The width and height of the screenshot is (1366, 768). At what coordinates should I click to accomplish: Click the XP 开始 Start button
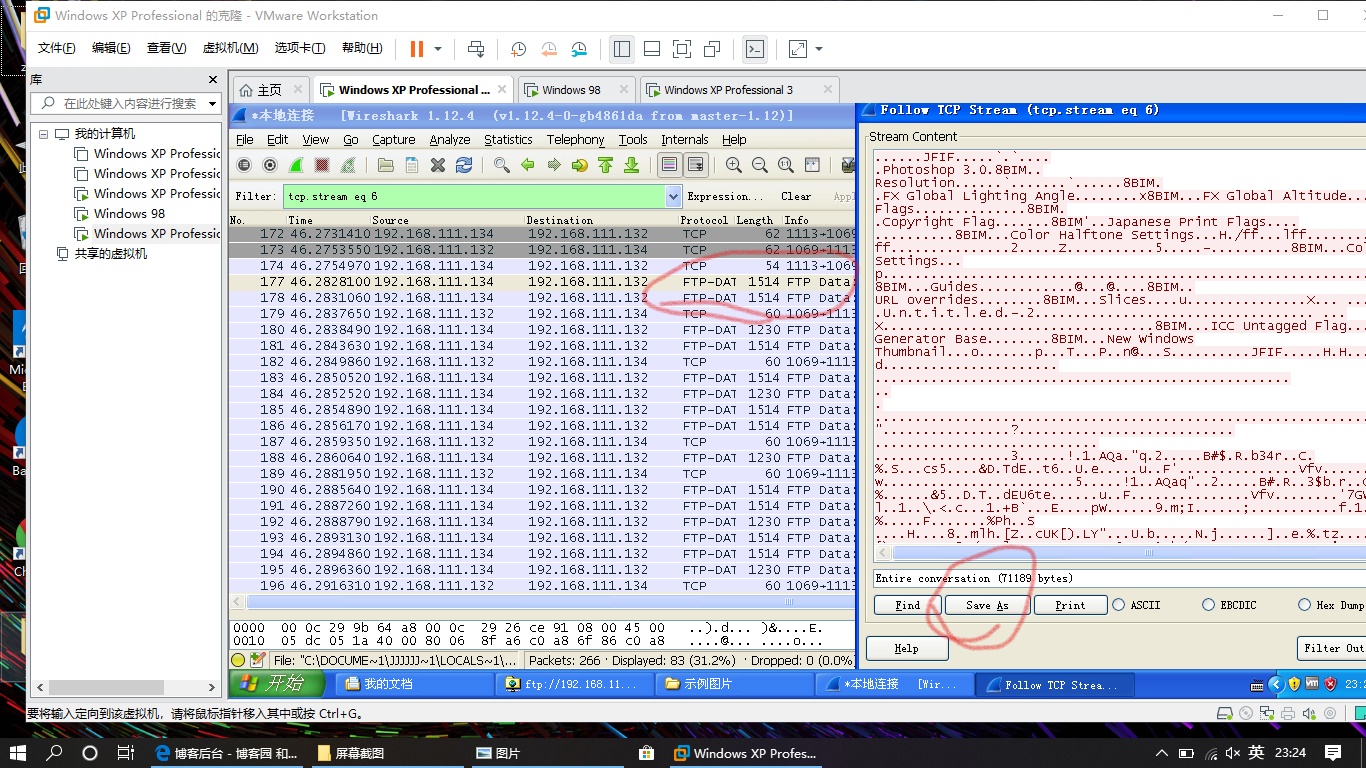click(x=277, y=684)
